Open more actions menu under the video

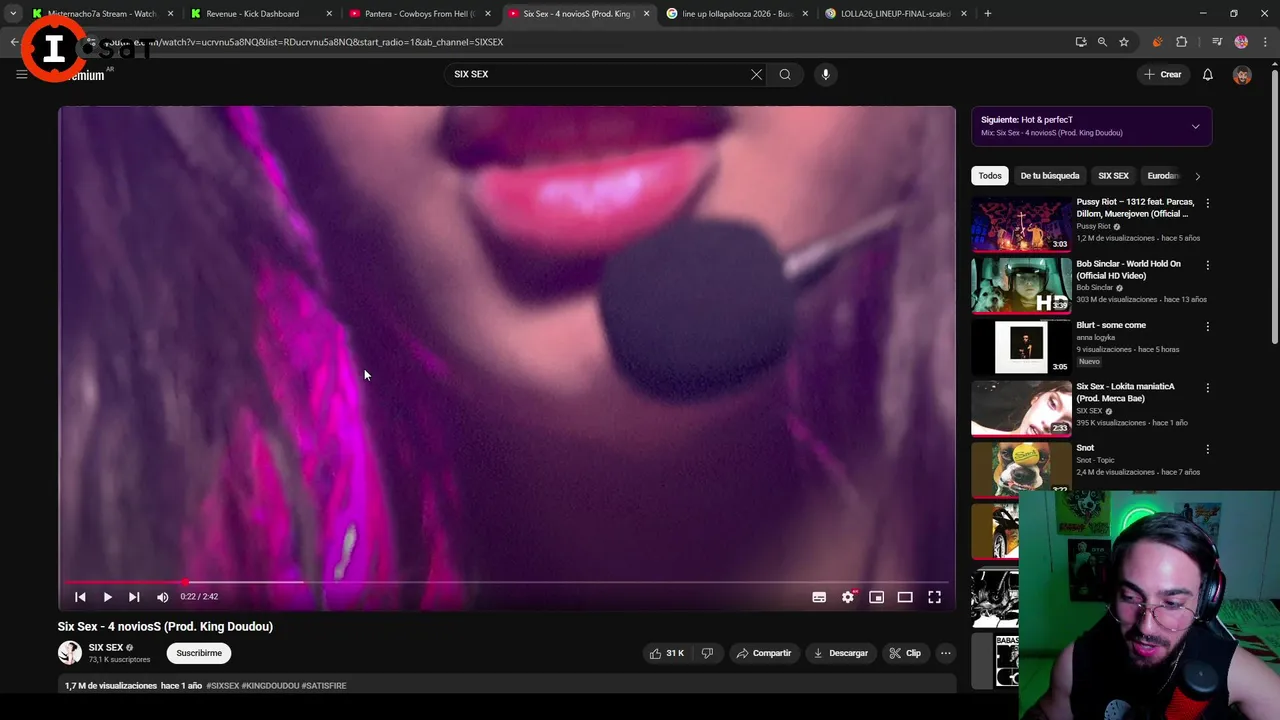tap(945, 653)
